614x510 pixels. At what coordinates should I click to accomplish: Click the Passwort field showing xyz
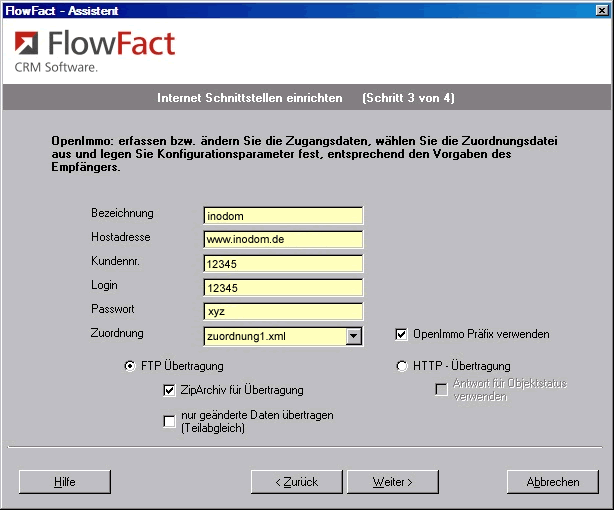point(282,311)
